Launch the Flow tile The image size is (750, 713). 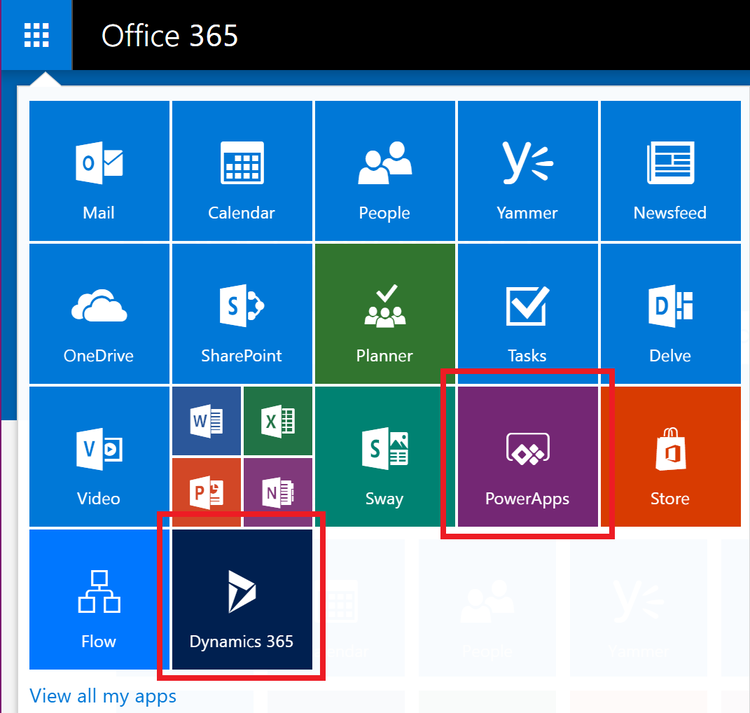(x=99, y=599)
